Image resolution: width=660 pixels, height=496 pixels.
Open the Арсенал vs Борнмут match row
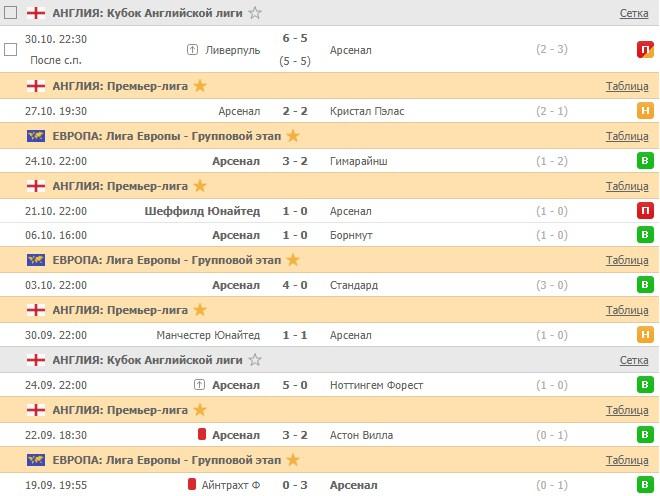[330, 235]
